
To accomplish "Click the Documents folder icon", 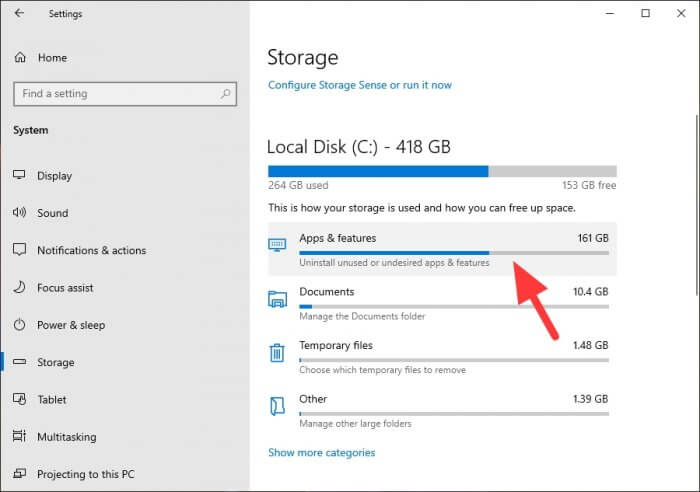I will pyautogui.click(x=277, y=299).
